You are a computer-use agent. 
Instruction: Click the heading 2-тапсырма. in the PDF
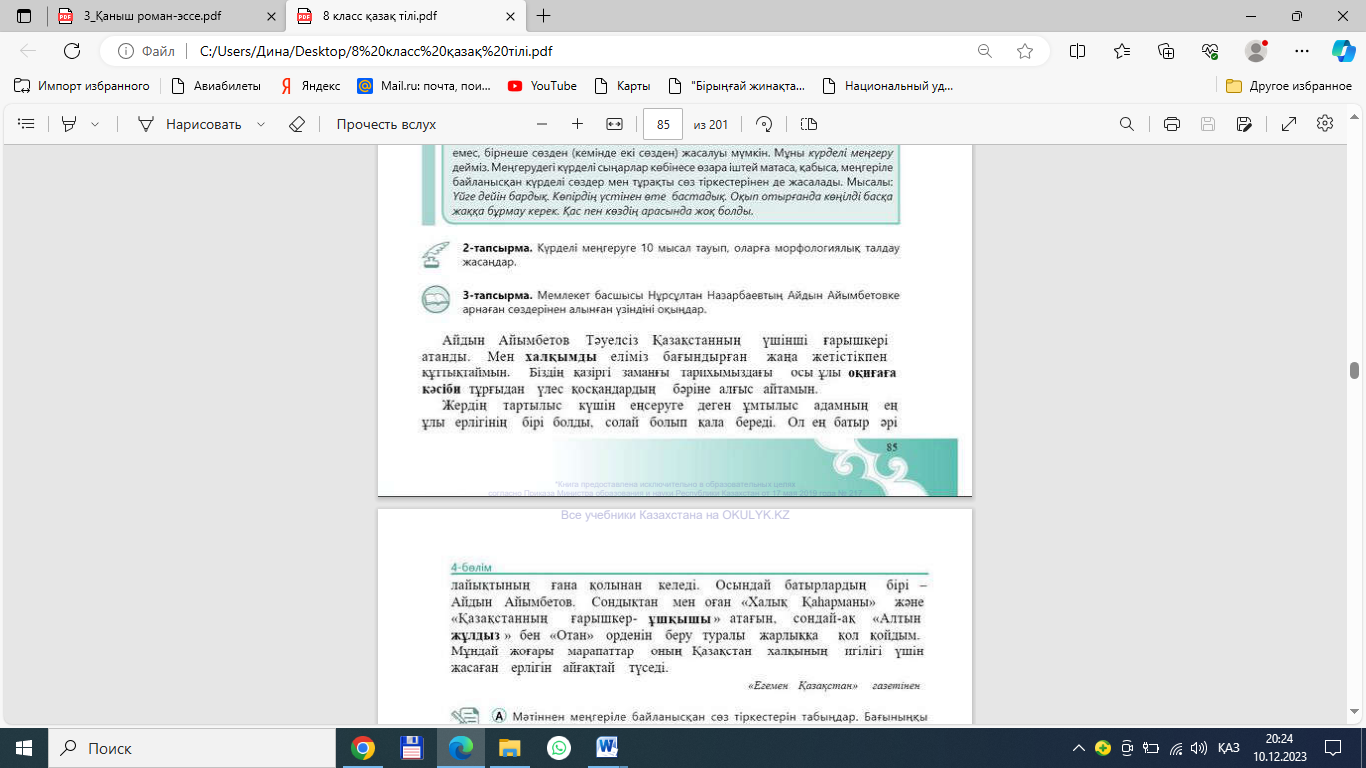coord(497,247)
